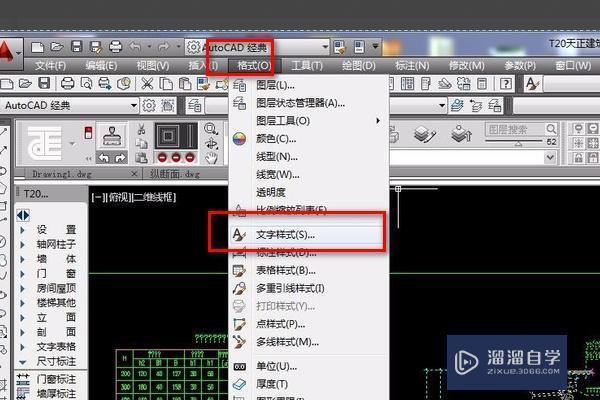
Task: Click 门窗标注 in T20 panel
Action: pos(57,379)
